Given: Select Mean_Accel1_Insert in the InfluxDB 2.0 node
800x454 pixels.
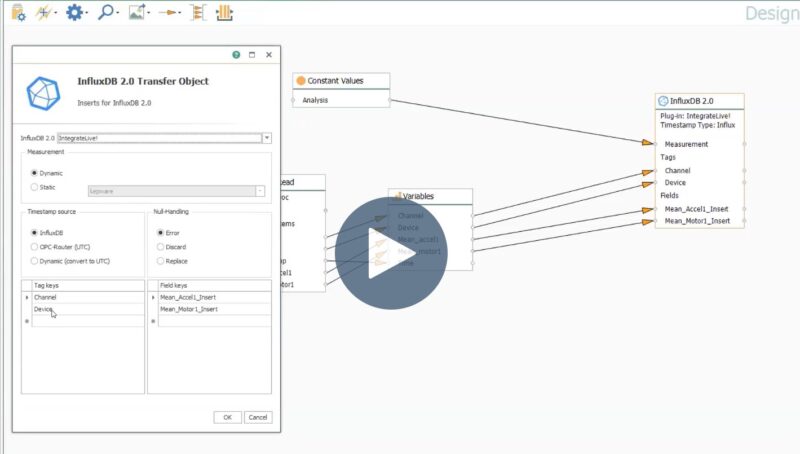Looking at the screenshot, I should (x=696, y=209).
